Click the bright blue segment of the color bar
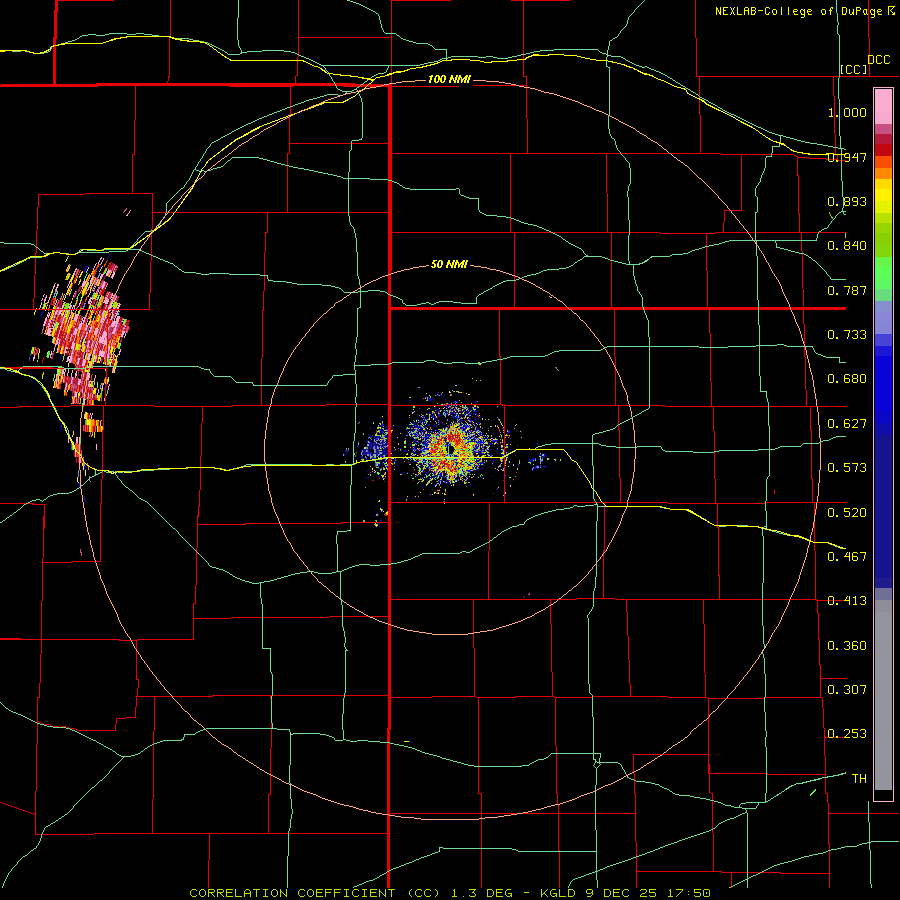This screenshot has width=900, height=900. pos(883,390)
